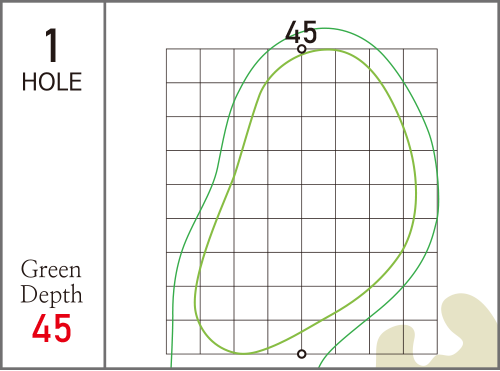500x371 pixels.
Task: Click the HOLE text label
Action: click(x=52, y=82)
